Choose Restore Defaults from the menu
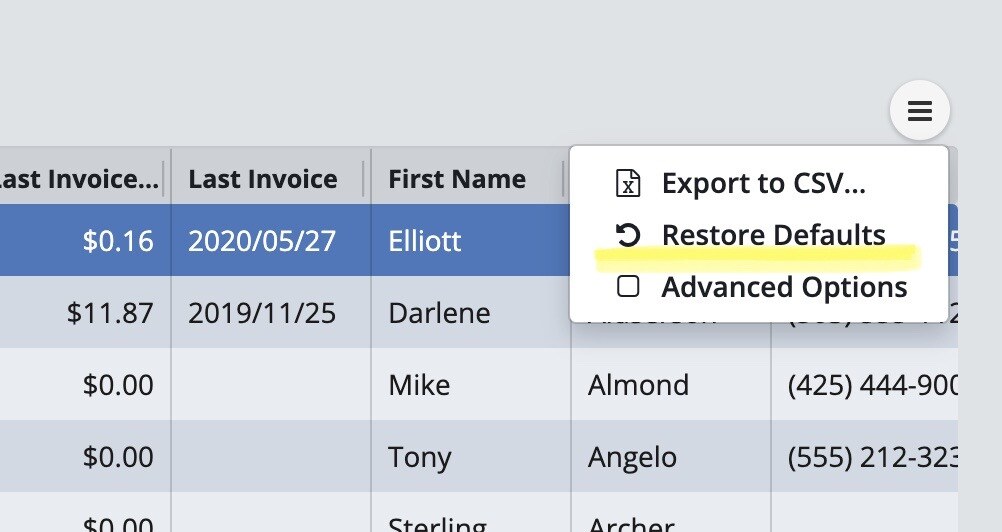 pos(773,235)
